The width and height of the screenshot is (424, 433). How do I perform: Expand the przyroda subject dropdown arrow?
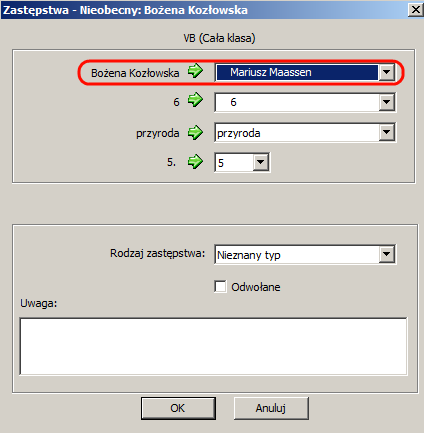[x=386, y=132]
